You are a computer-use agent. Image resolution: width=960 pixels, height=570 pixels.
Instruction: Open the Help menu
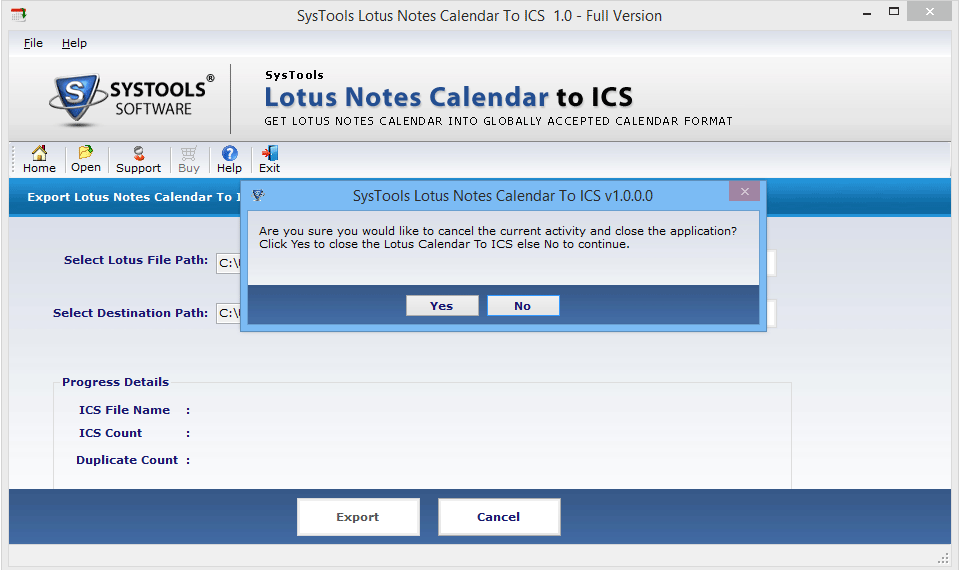coord(74,43)
